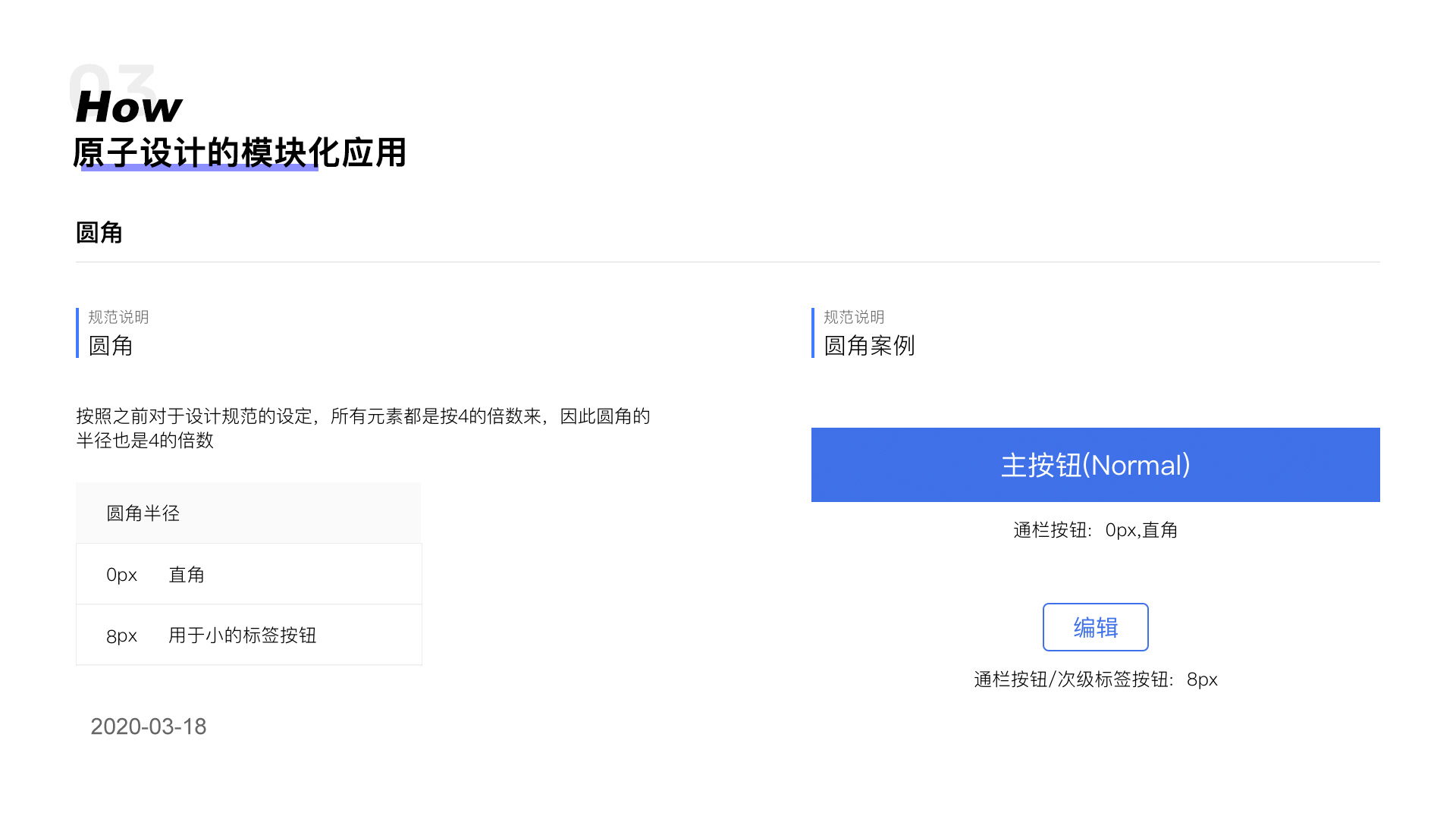Click the right 规范说明 label above 圆角案例
This screenshot has width=1456, height=819.
tap(854, 317)
